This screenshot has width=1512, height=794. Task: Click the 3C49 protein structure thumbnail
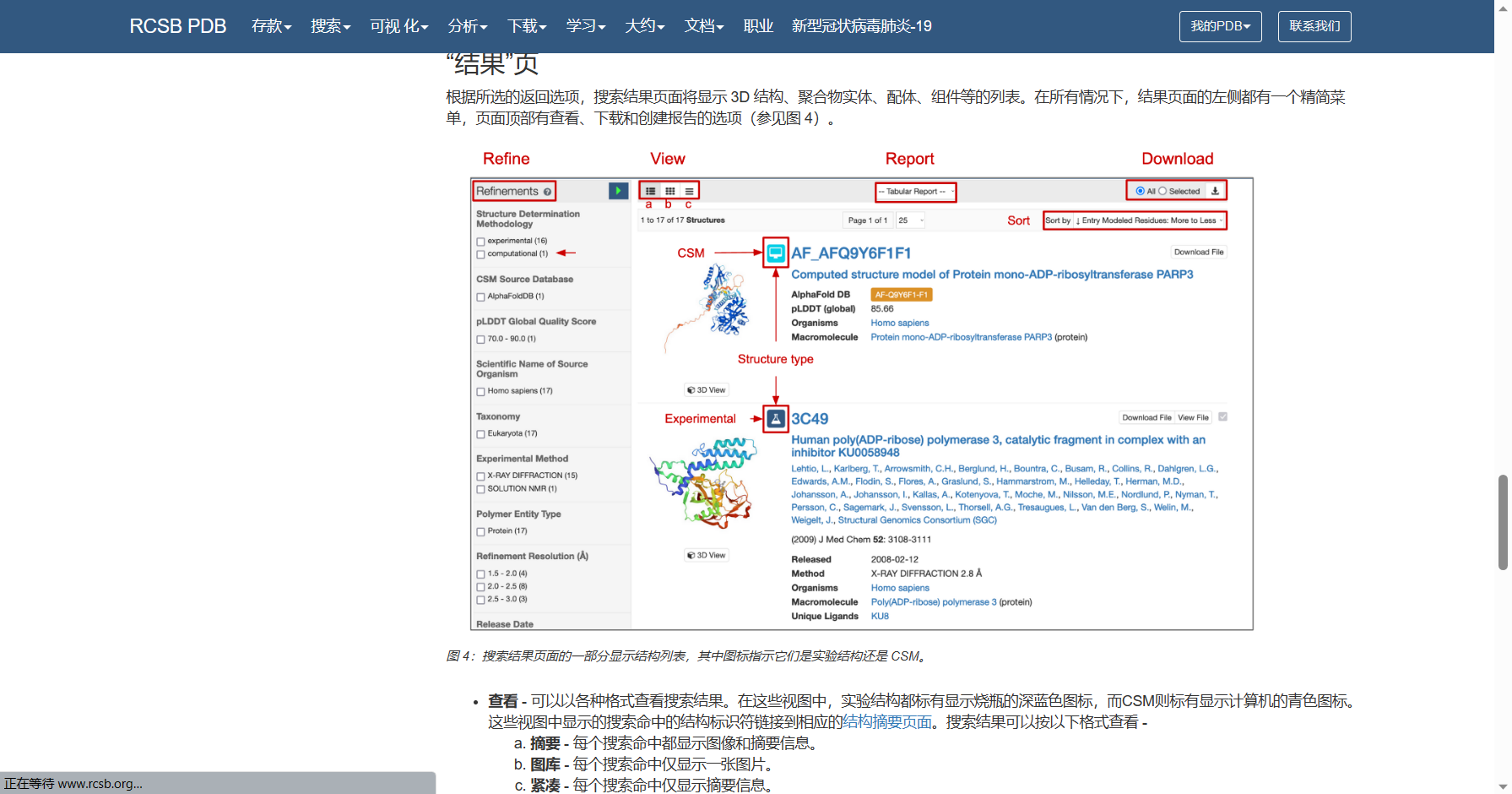point(701,481)
